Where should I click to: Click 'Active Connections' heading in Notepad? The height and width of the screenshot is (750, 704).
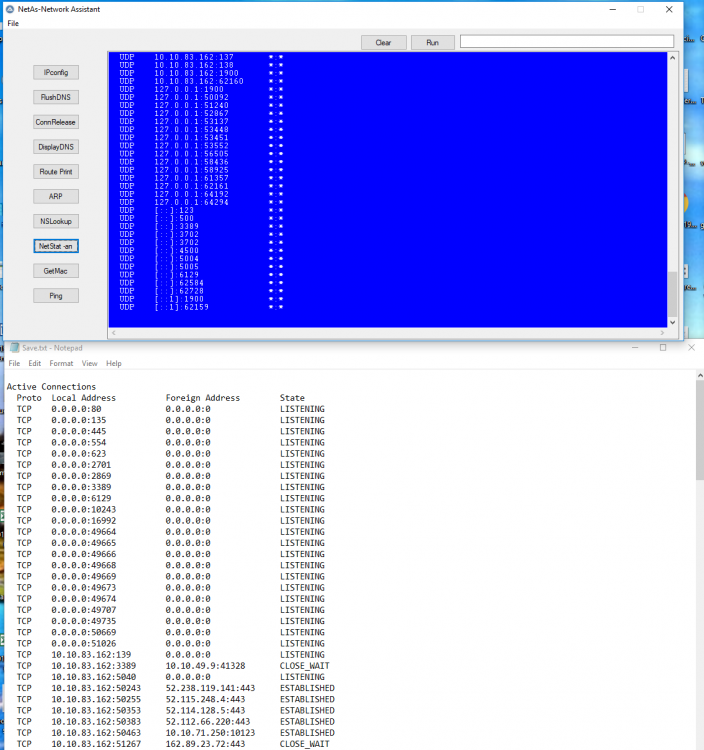click(x=51, y=386)
